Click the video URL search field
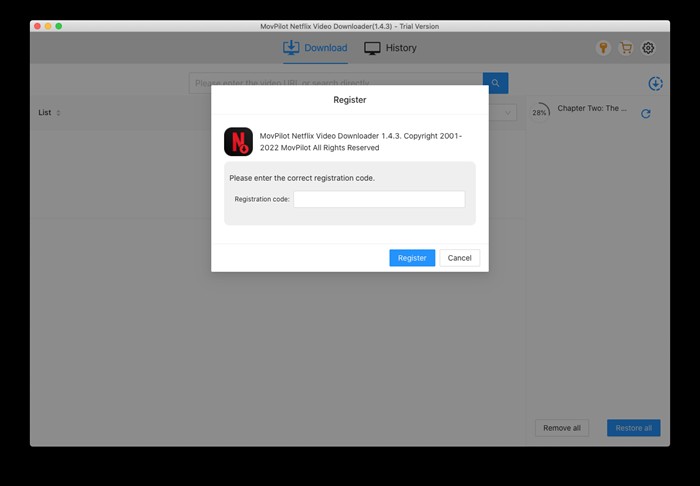 pyautogui.click(x=336, y=83)
